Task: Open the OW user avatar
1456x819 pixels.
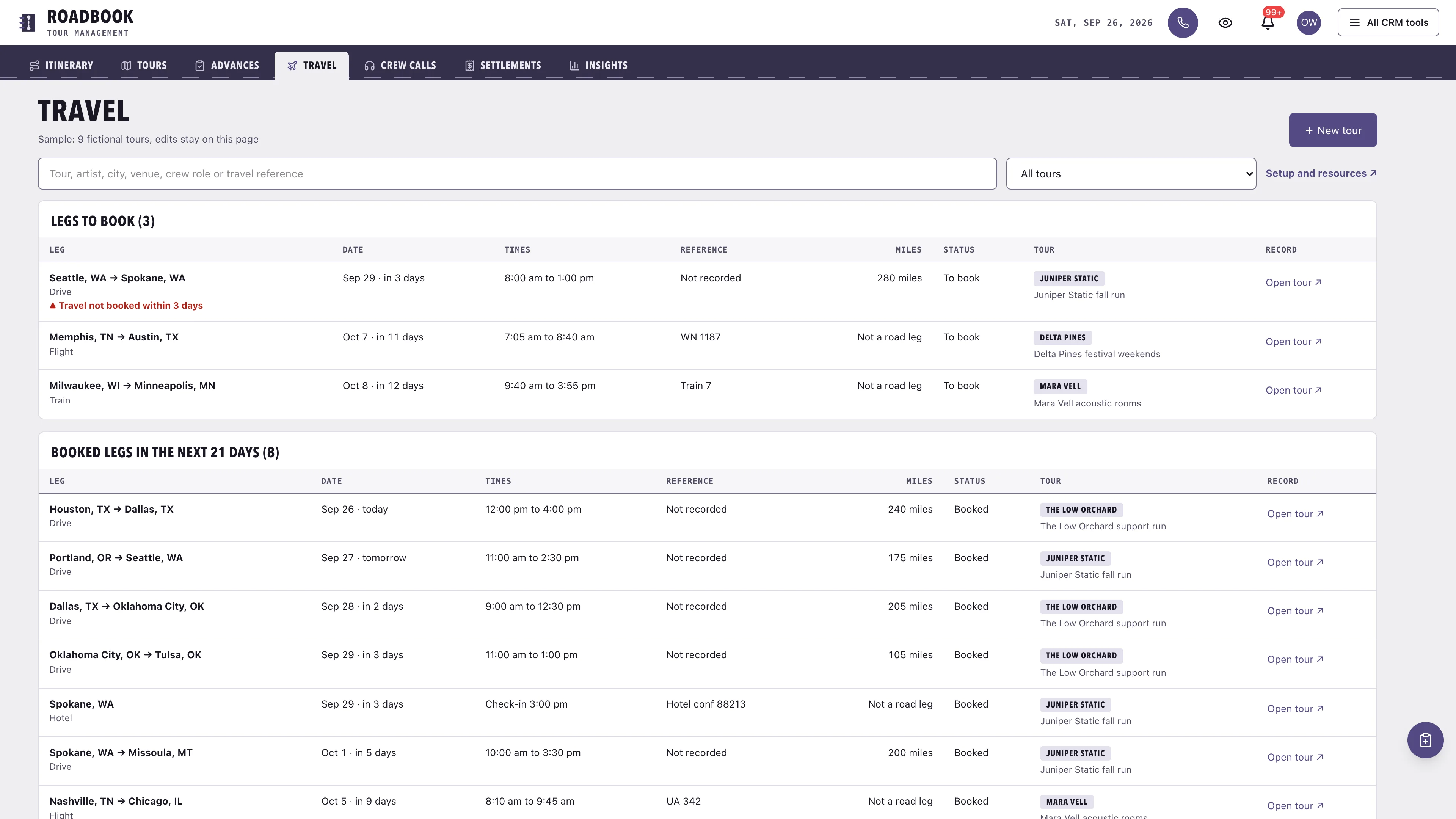Action: pos(1309,23)
